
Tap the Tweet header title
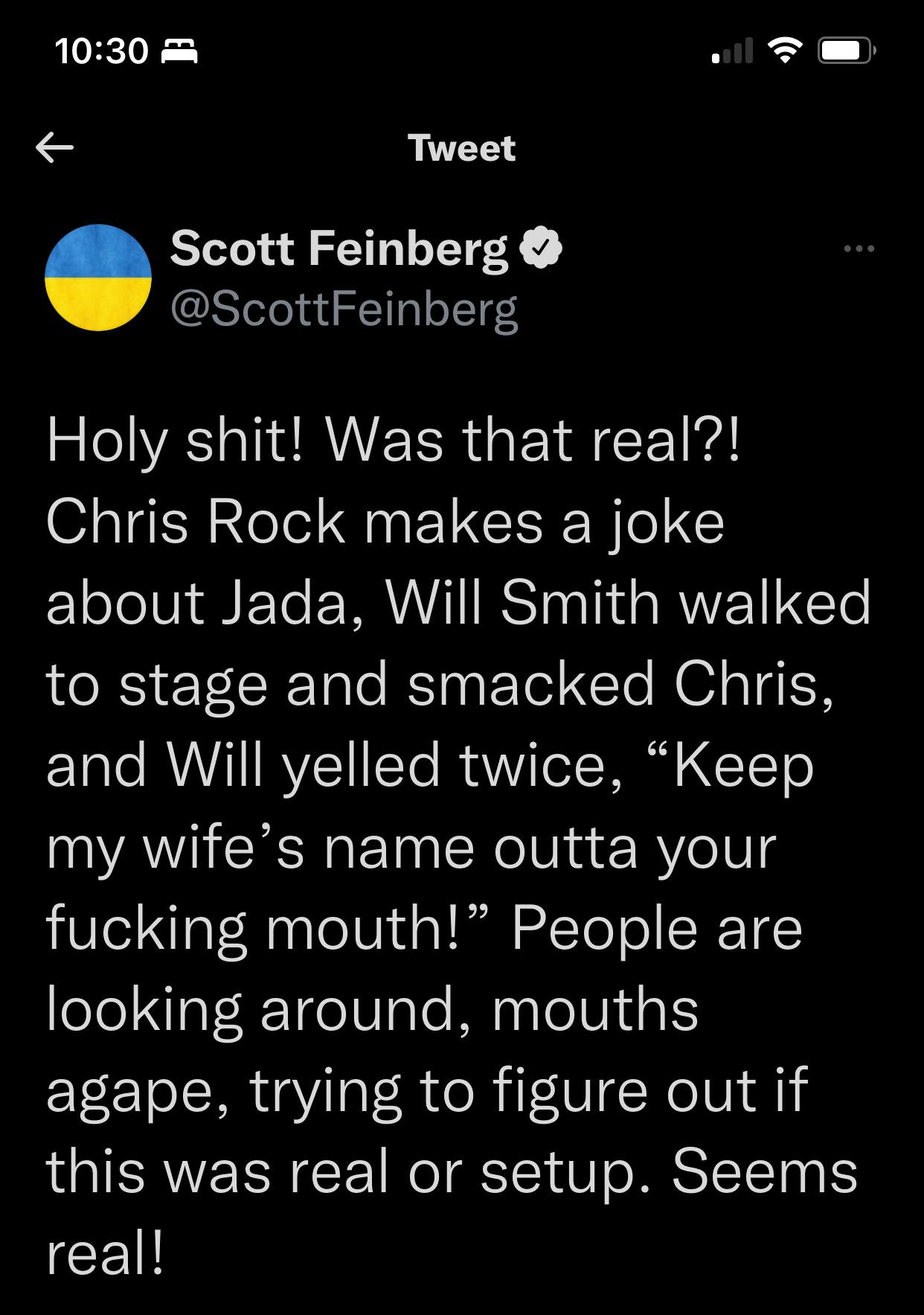pos(461,148)
